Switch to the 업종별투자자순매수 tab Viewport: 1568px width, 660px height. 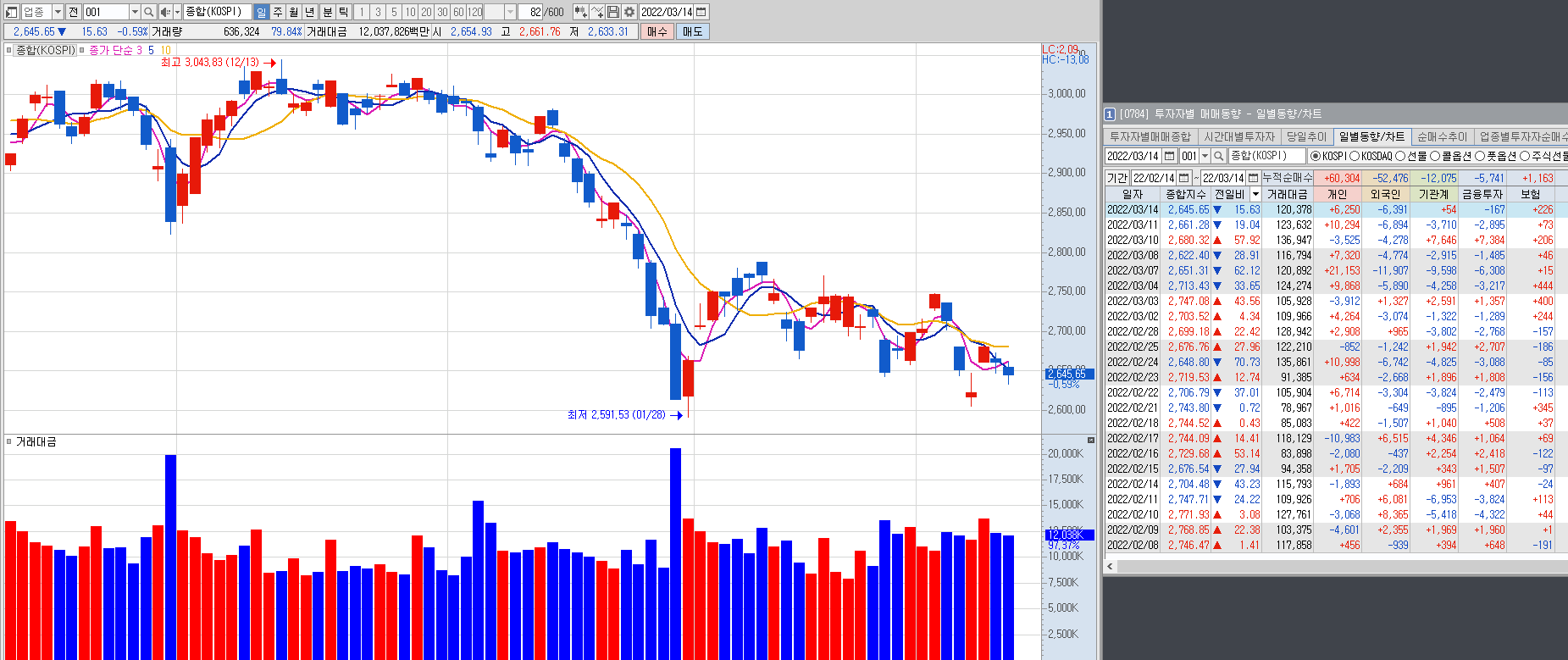point(1521,136)
